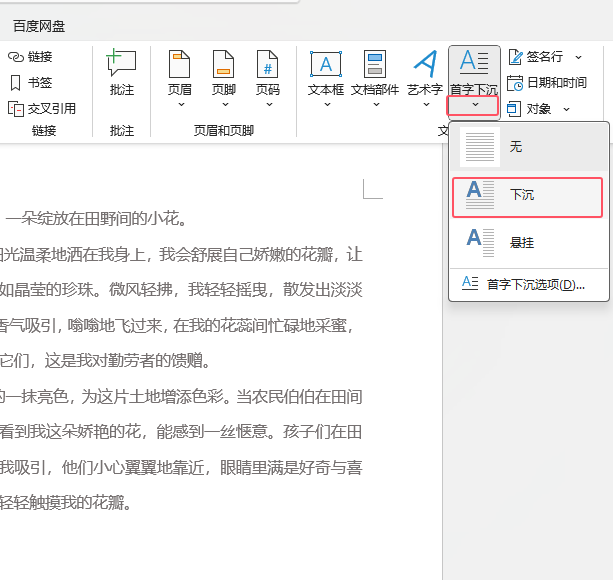Screen dimensions: 613x580
Task: Open the 百度网盘 tab
Action: pyautogui.click(x=39, y=26)
